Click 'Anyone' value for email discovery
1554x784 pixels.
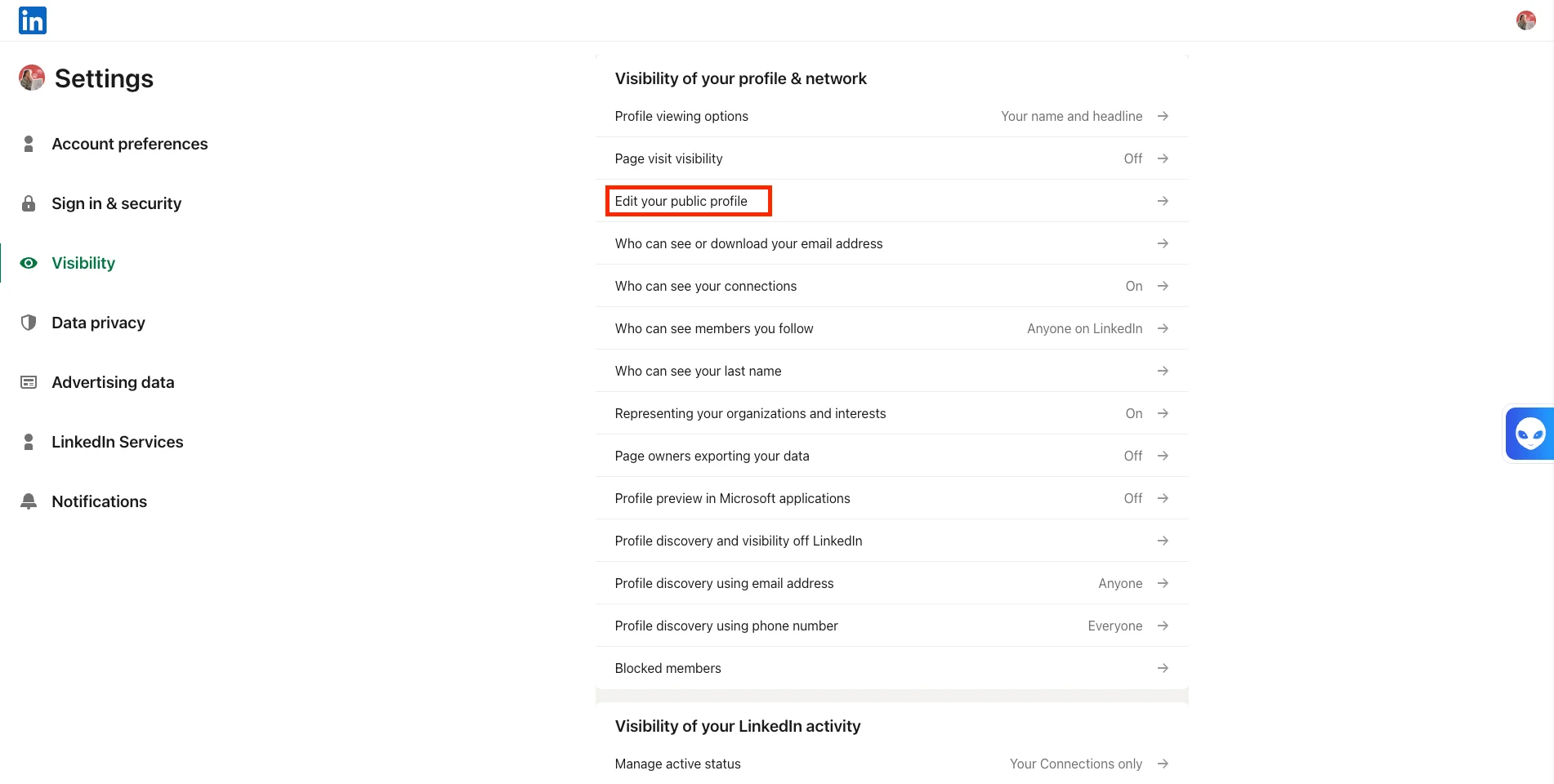click(1120, 583)
